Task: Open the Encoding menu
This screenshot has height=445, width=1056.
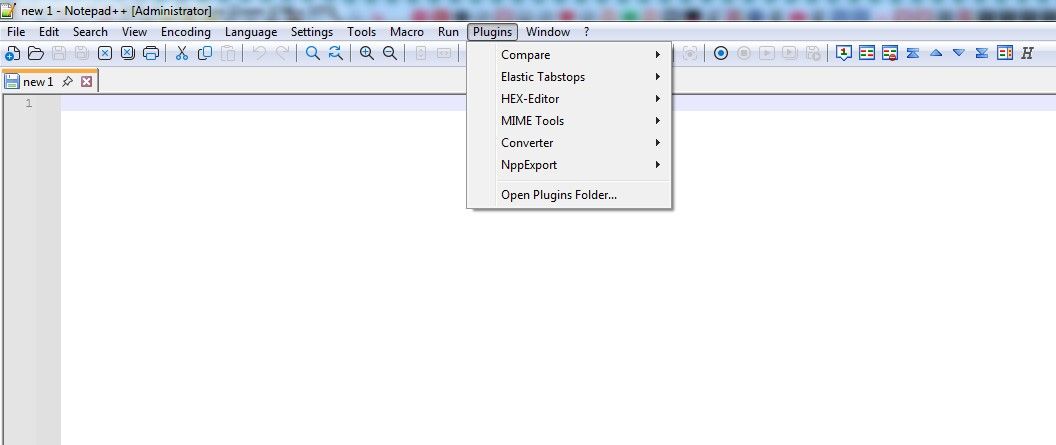Action: pos(186,32)
